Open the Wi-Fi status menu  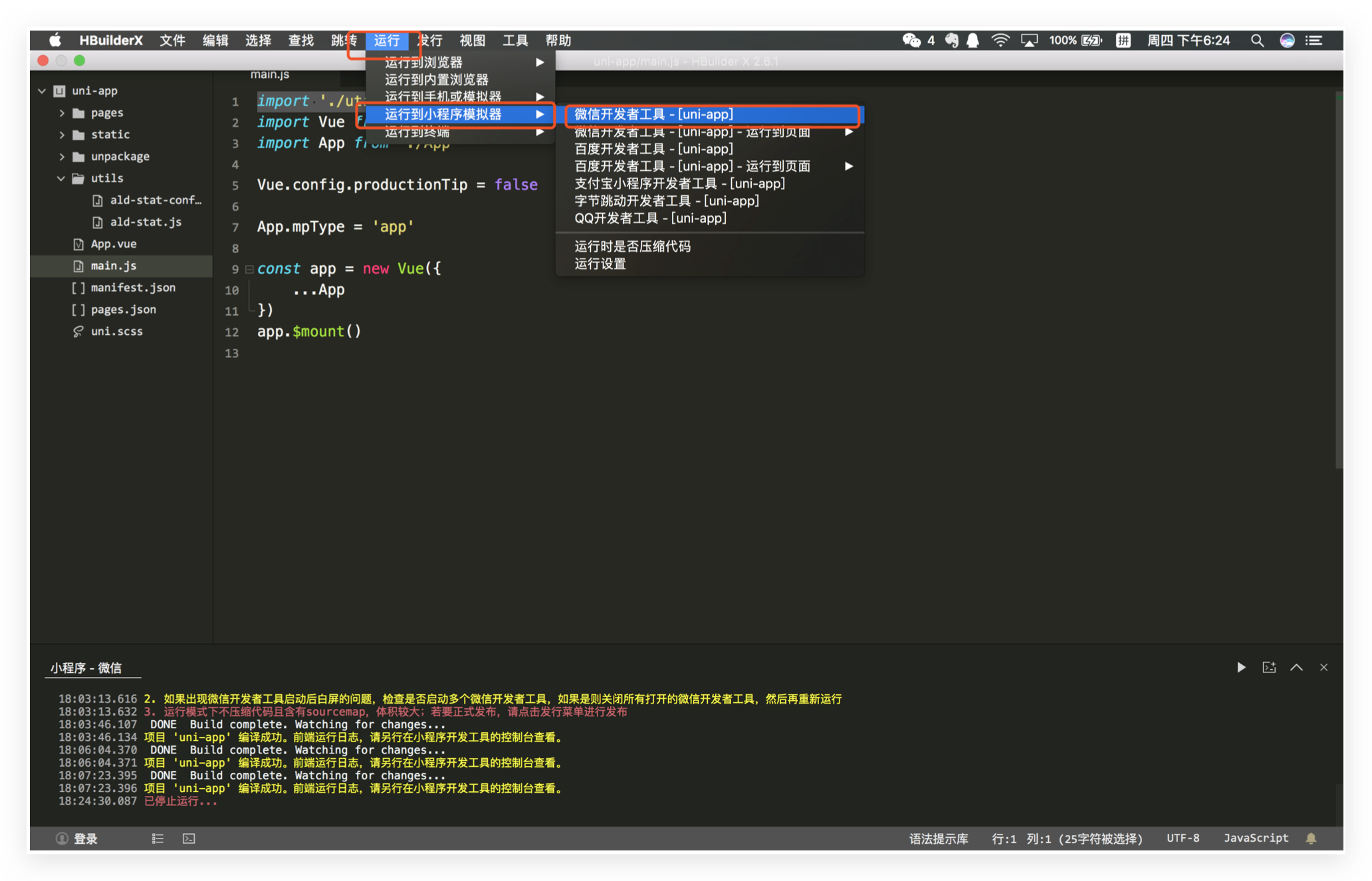pos(1000,41)
